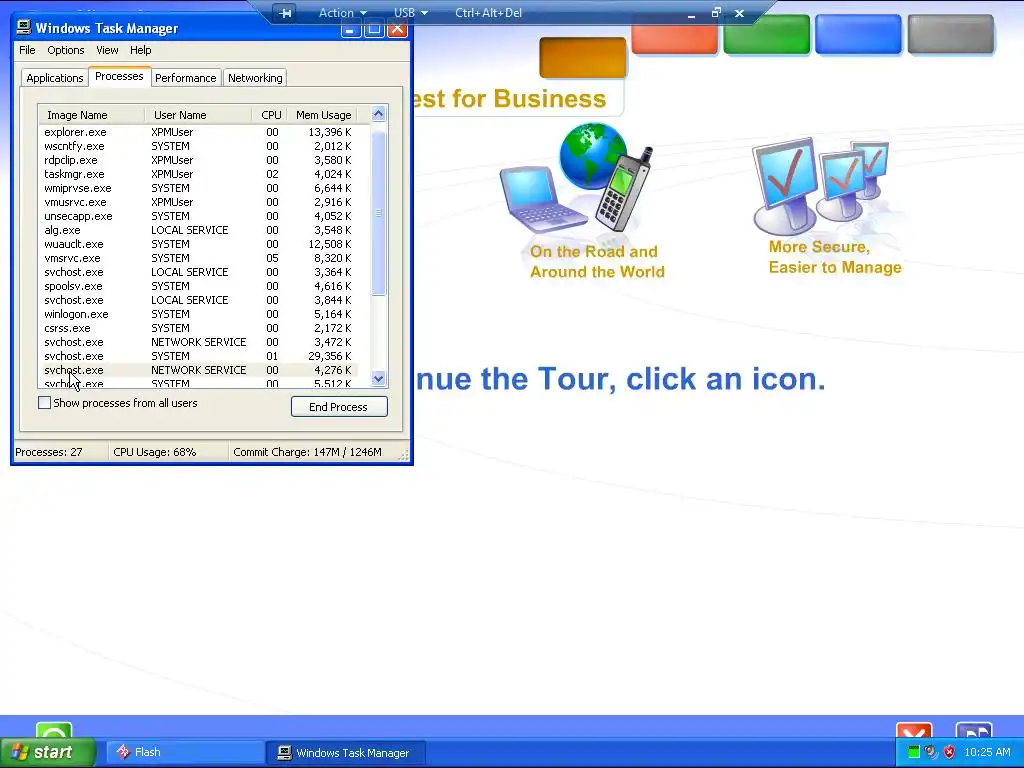The image size is (1024, 768).
Task: Click the checked monitors icon
Action: [821, 186]
